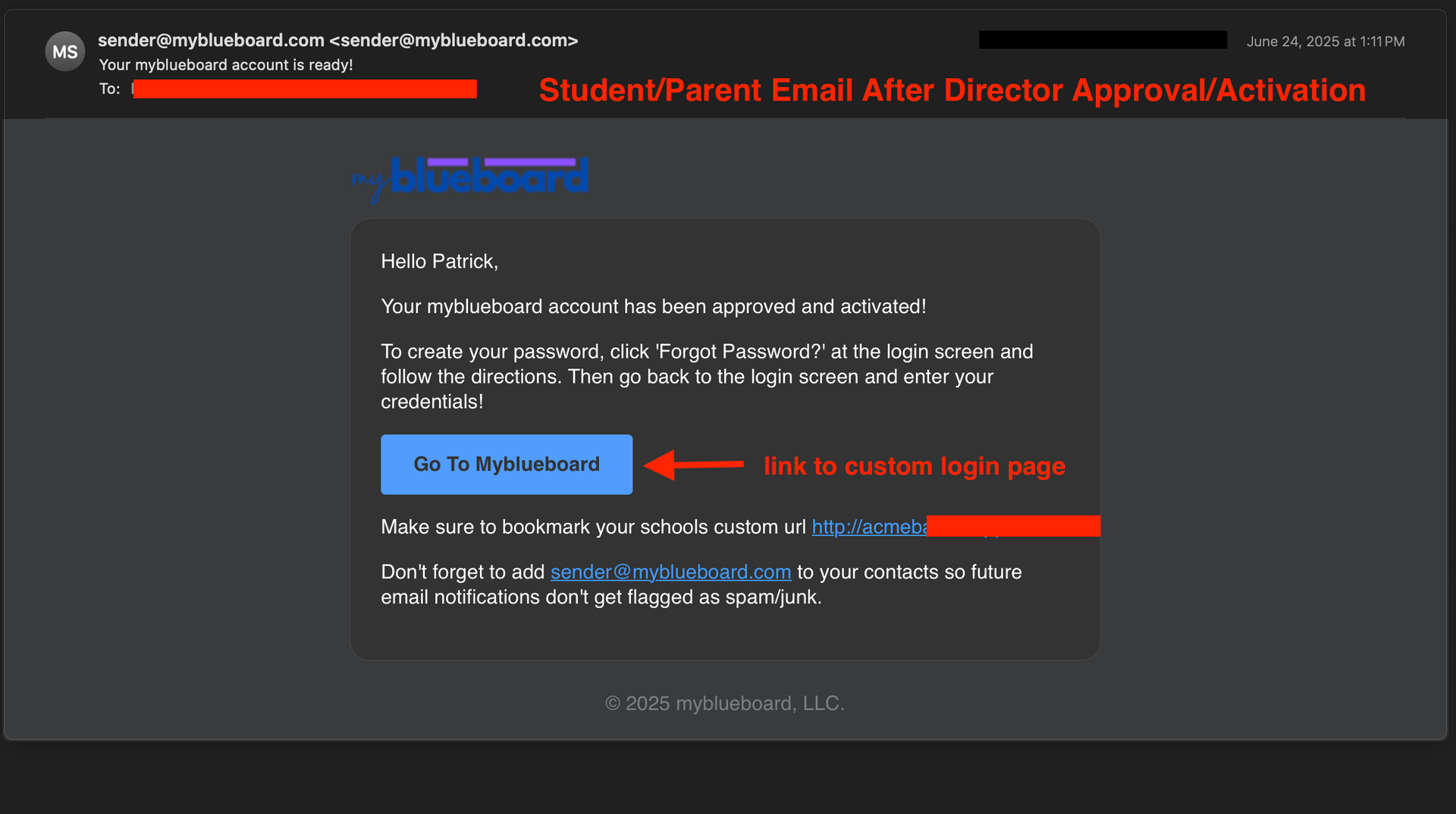This screenshot has height=814, width=1456.
Task: Select the sender address sender@myblueboard.com in header
Action: click(210, 40)
